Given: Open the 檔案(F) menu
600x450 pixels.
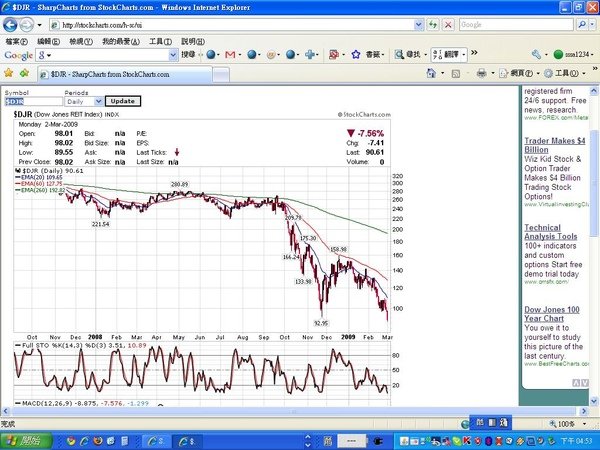Looking at the screenshot, I should pos(16,41).
